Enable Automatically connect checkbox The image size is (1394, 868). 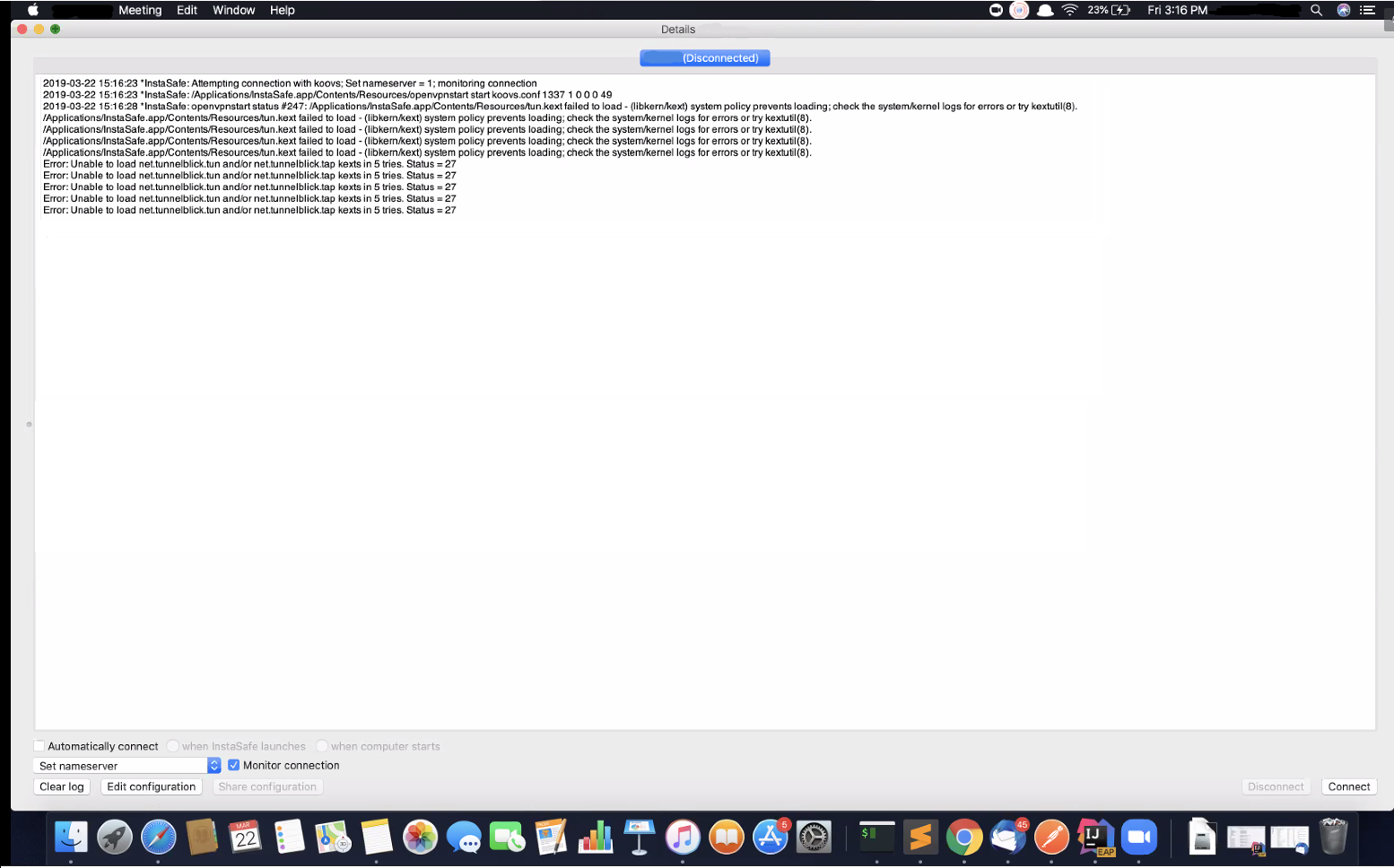(39, 746)
